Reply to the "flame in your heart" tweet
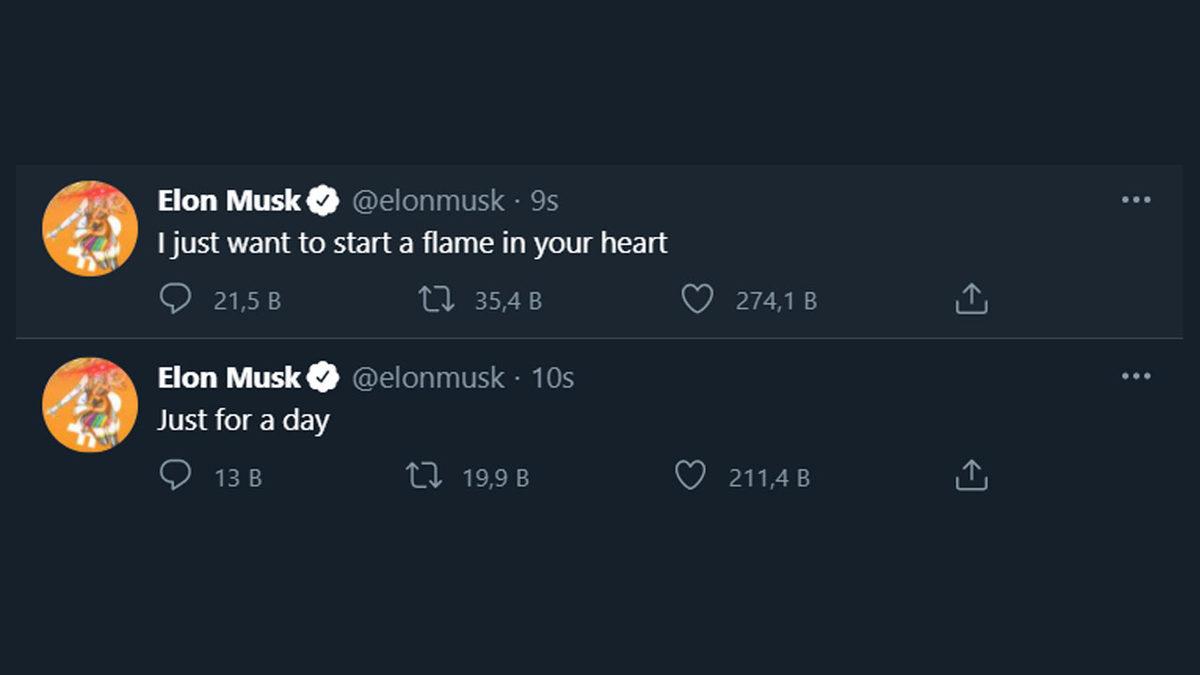This screenshot has height=675, width=1200. [x=176, y=299]
